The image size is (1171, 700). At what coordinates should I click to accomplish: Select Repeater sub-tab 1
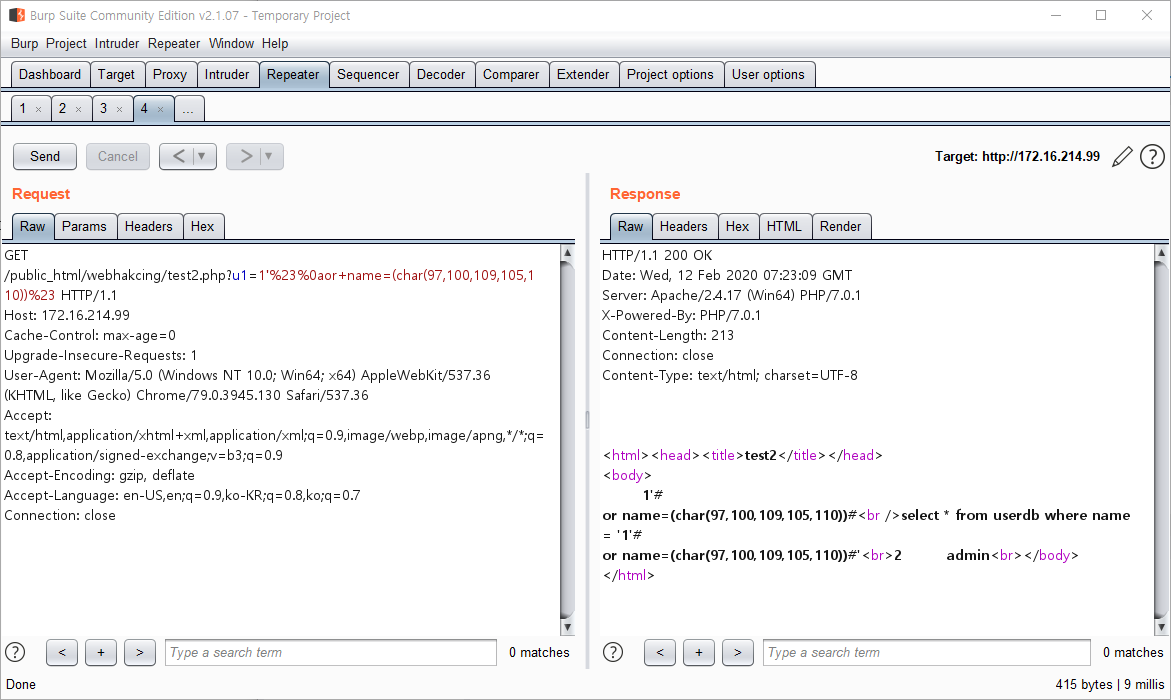tap(23, 109)
